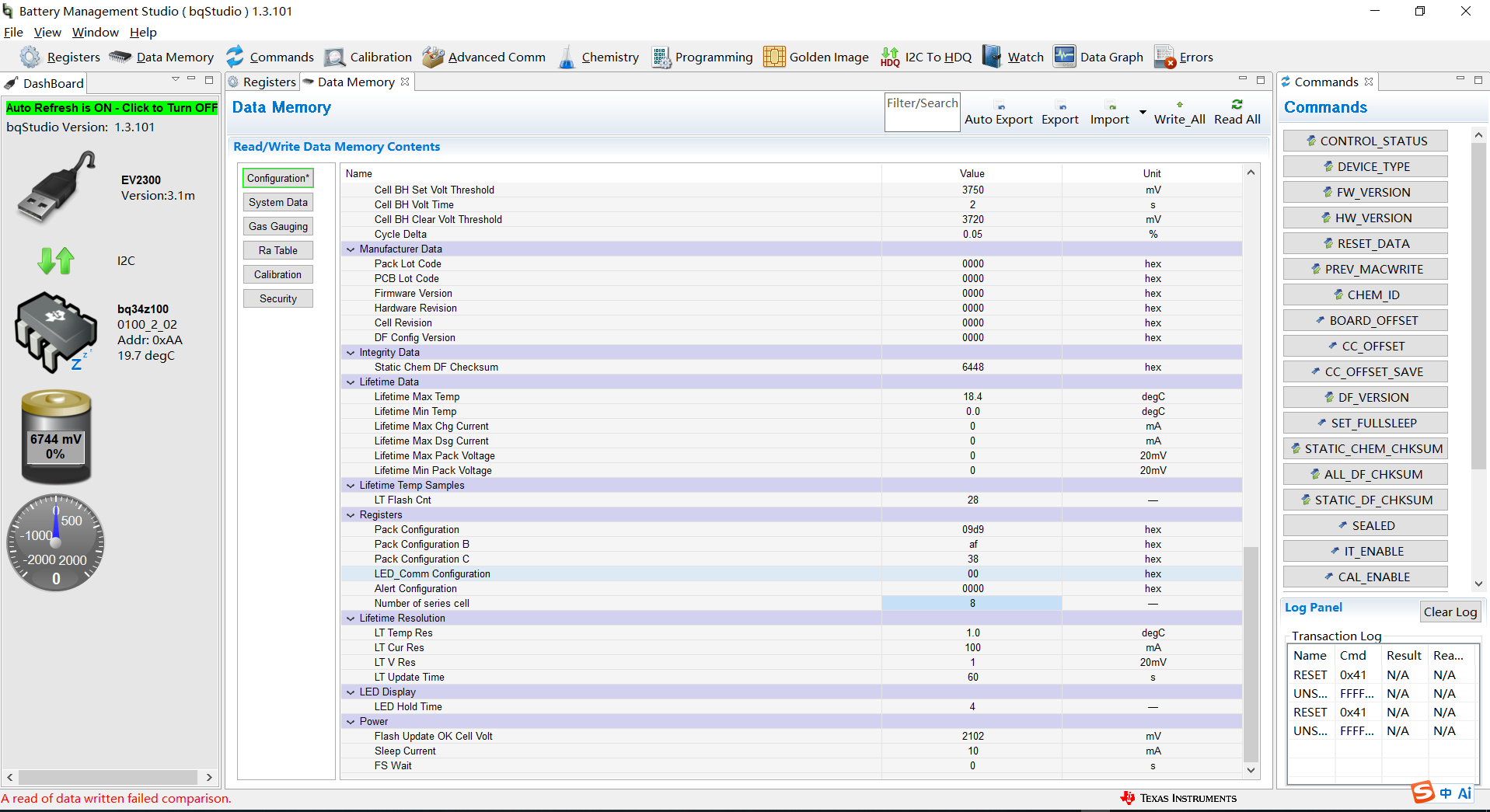Maximize the DashBoard panel
Viewport: 1490px width, 812px height.
pos(209,80)
